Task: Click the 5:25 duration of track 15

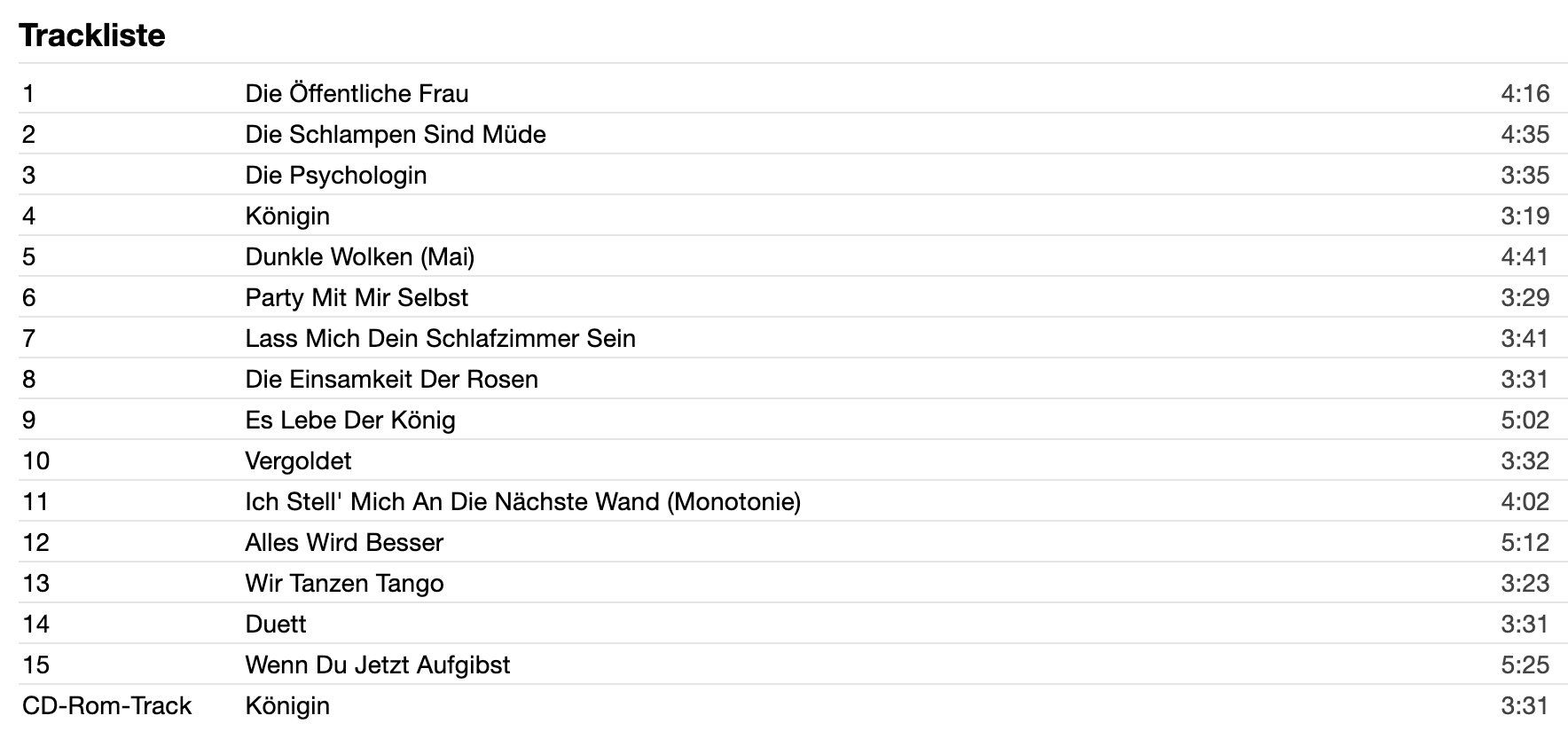Action: point(1525,664)
